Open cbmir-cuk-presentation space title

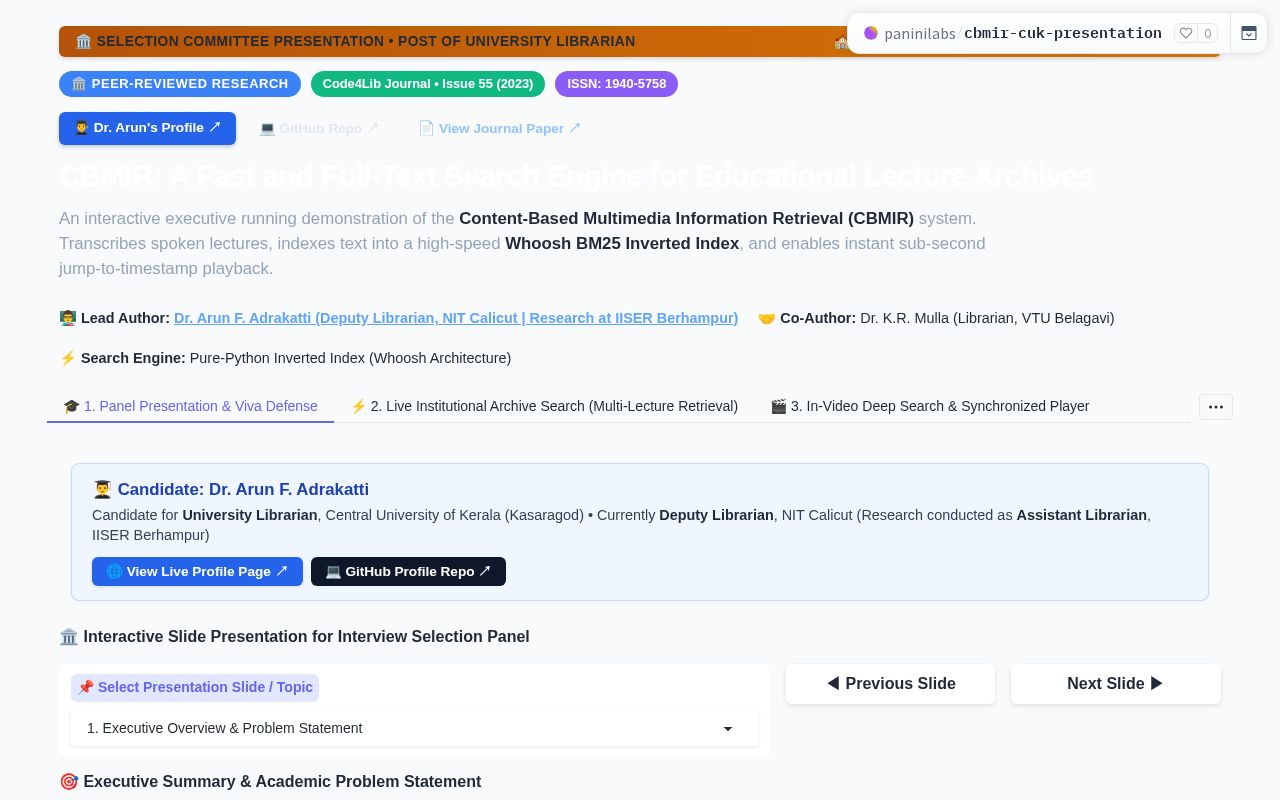[1063, 33]
